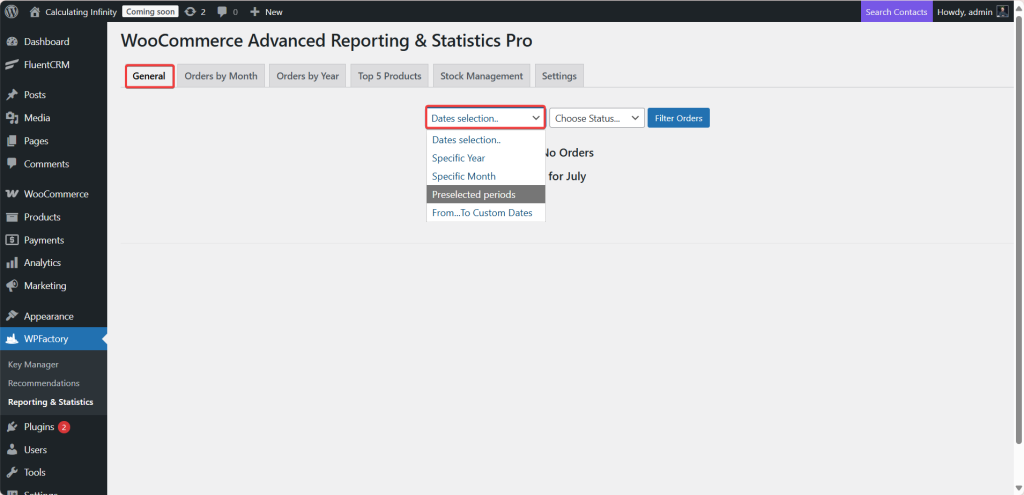This screenshot has height=495, width=1024.
Task: Click the Plugins update count badge
Action: click(64, 427)
